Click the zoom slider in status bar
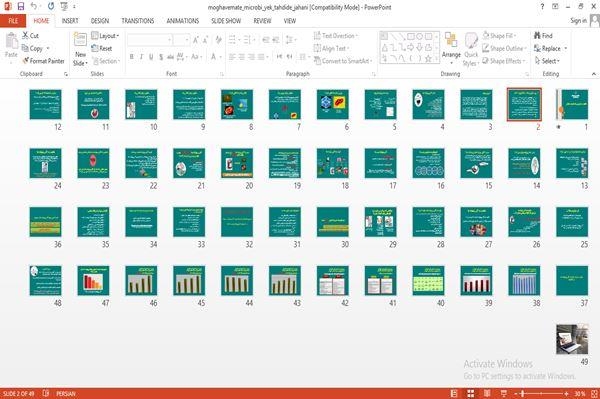 pos(541,393)
